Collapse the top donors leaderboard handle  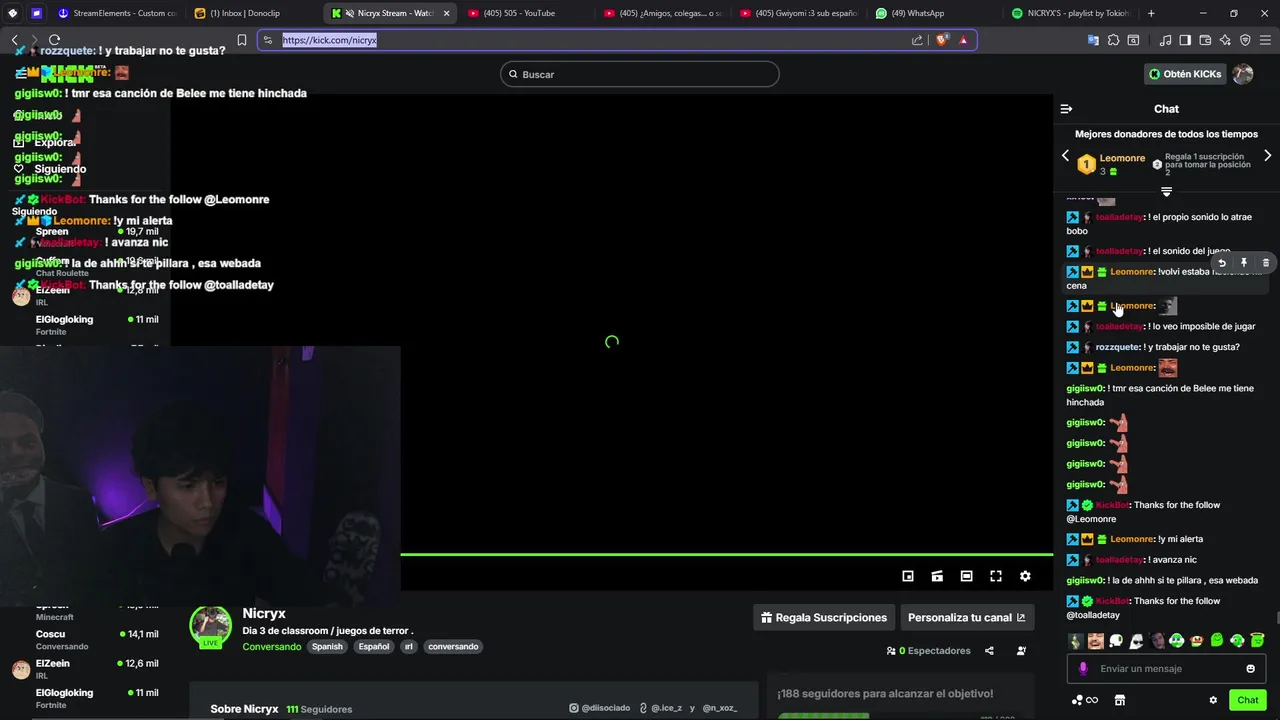pos(1166,191)
